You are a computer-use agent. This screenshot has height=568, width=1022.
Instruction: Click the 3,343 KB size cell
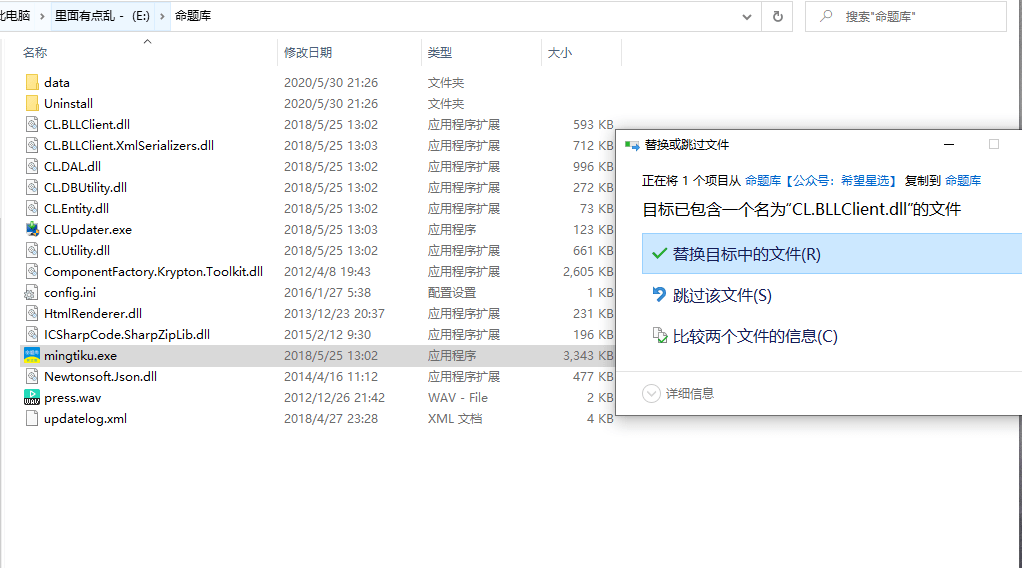588,355
